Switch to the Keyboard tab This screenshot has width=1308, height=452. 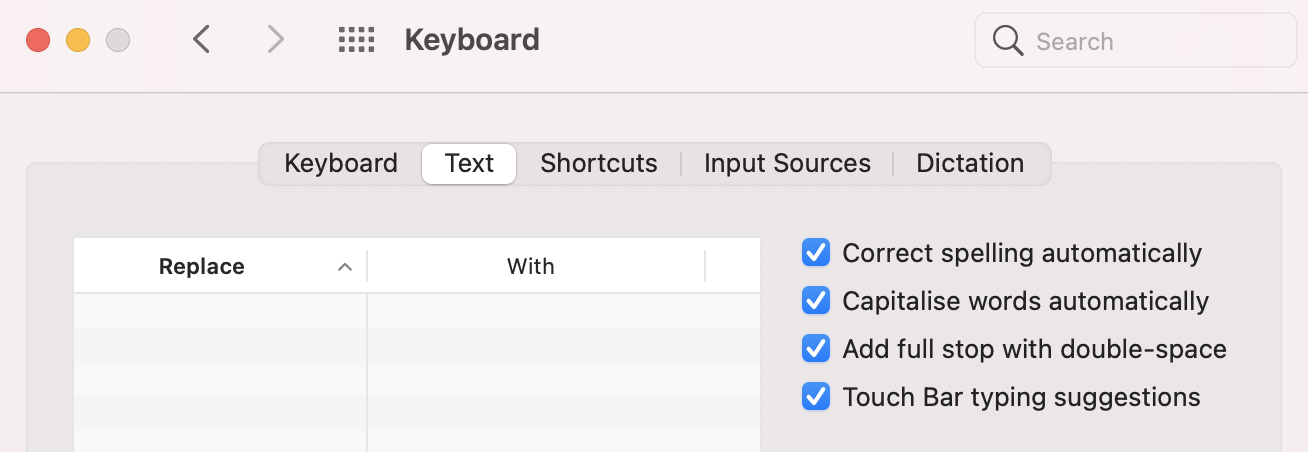340,164
